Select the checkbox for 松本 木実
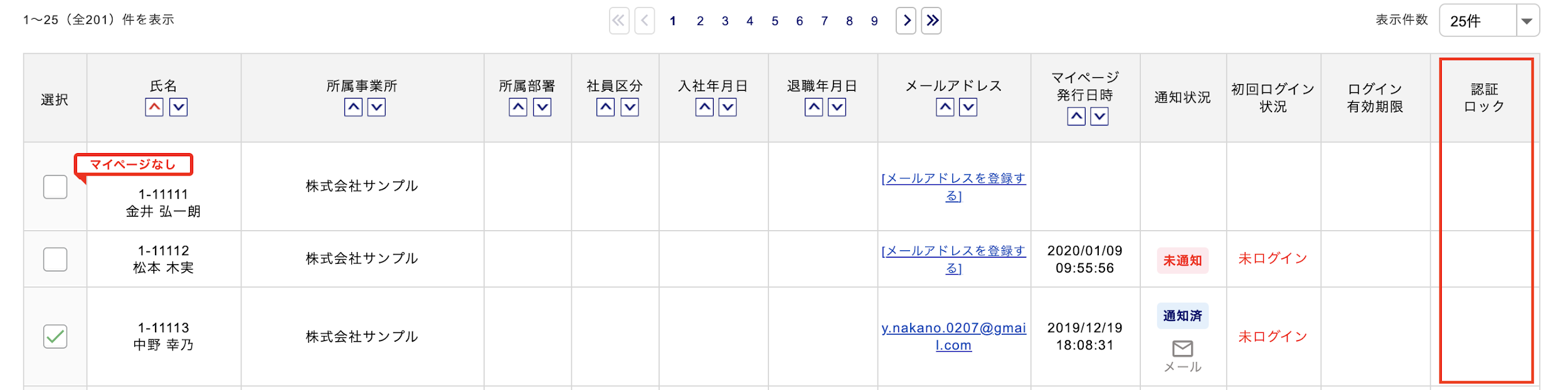Viewport: 1568px width, 390px height. pyautogui.click(x=55, y=259)
